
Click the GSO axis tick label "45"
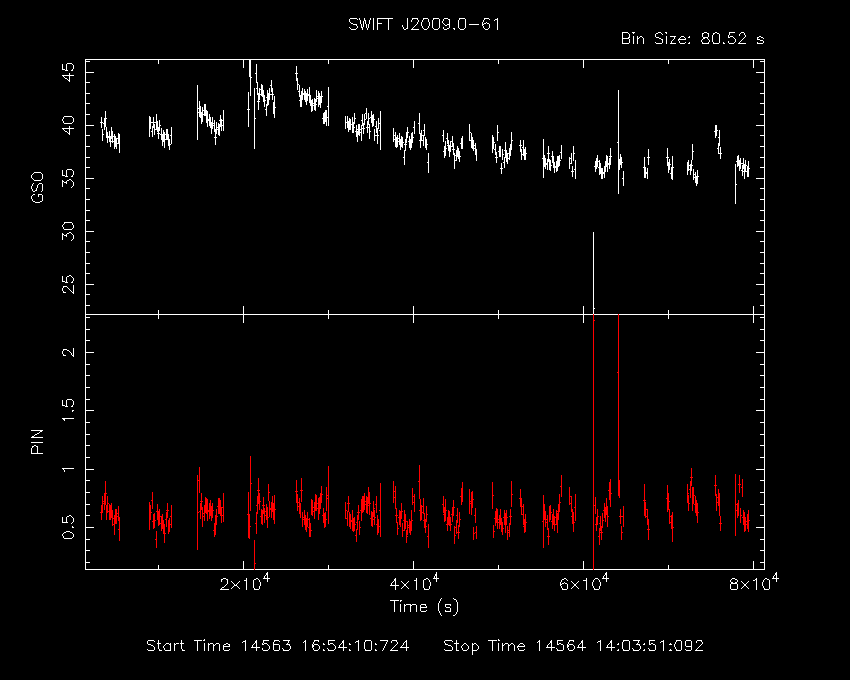click(69, 73)
